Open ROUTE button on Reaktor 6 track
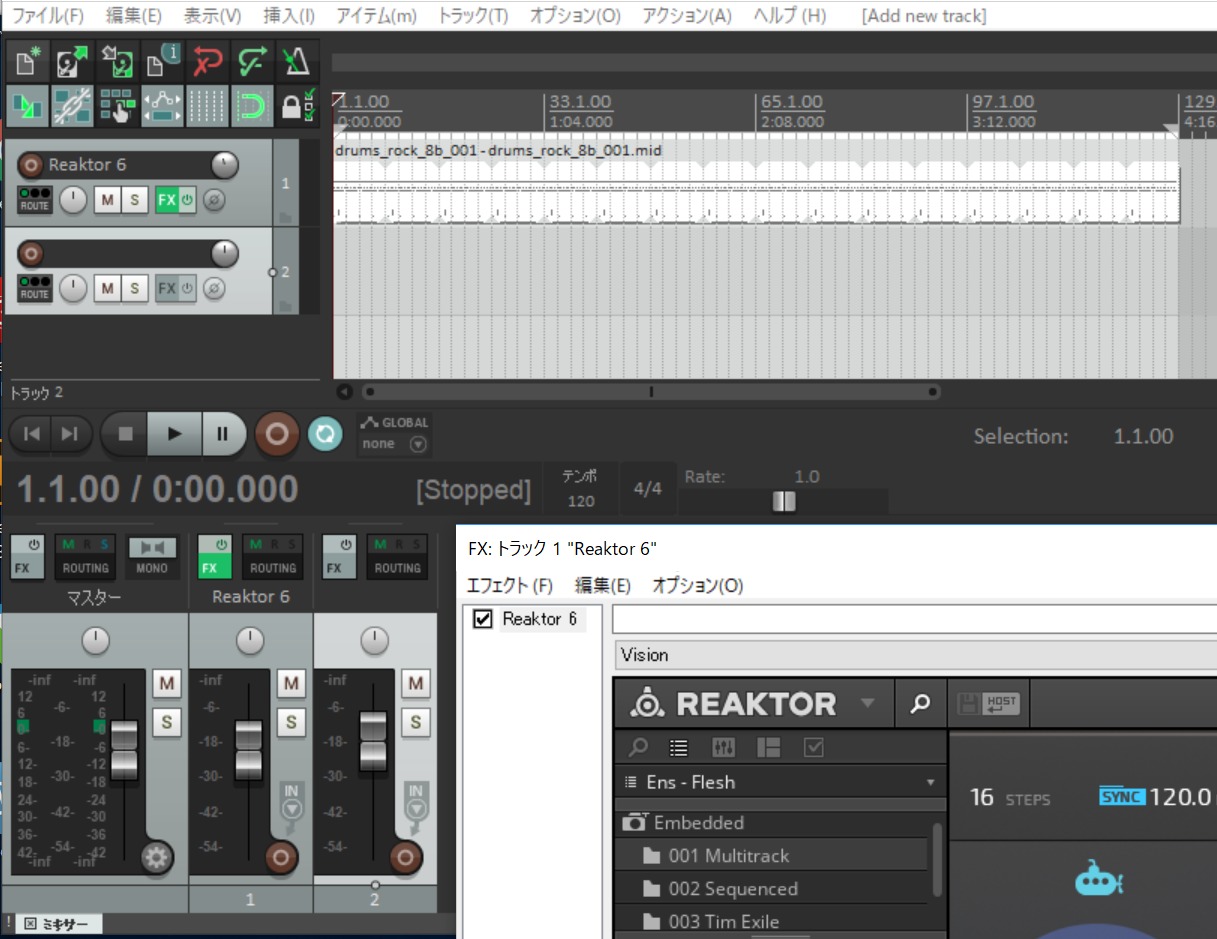Viewport: 1217px width, 939px height. [x=35, y=200]
